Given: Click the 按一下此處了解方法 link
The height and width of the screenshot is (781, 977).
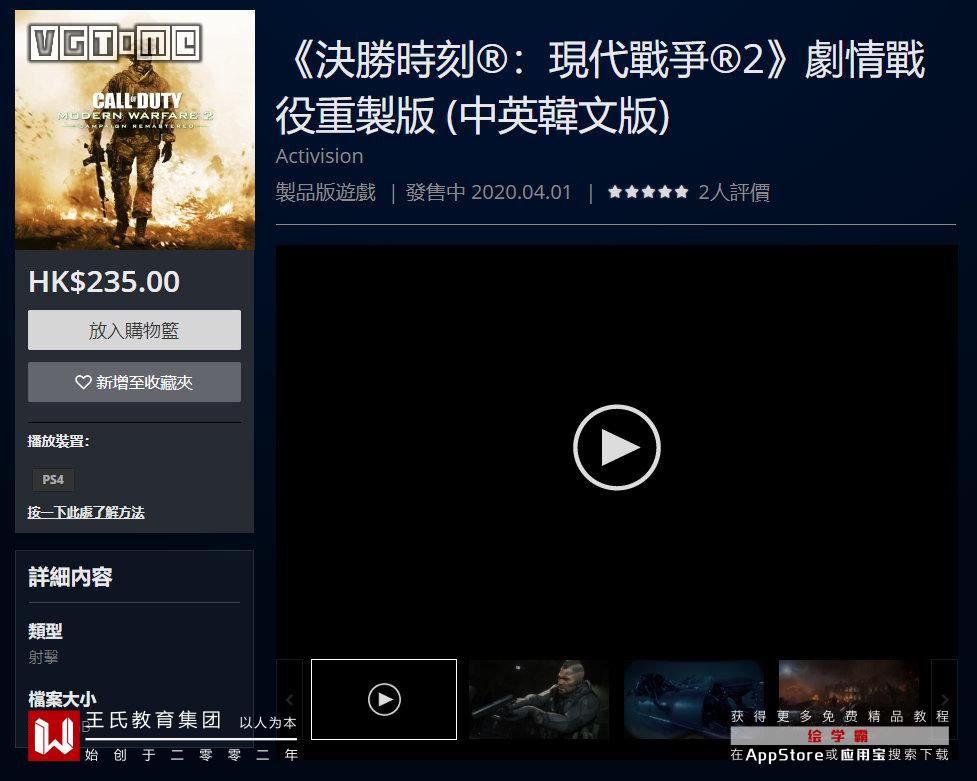Looking at the screenshot, I should pos(86,512).
